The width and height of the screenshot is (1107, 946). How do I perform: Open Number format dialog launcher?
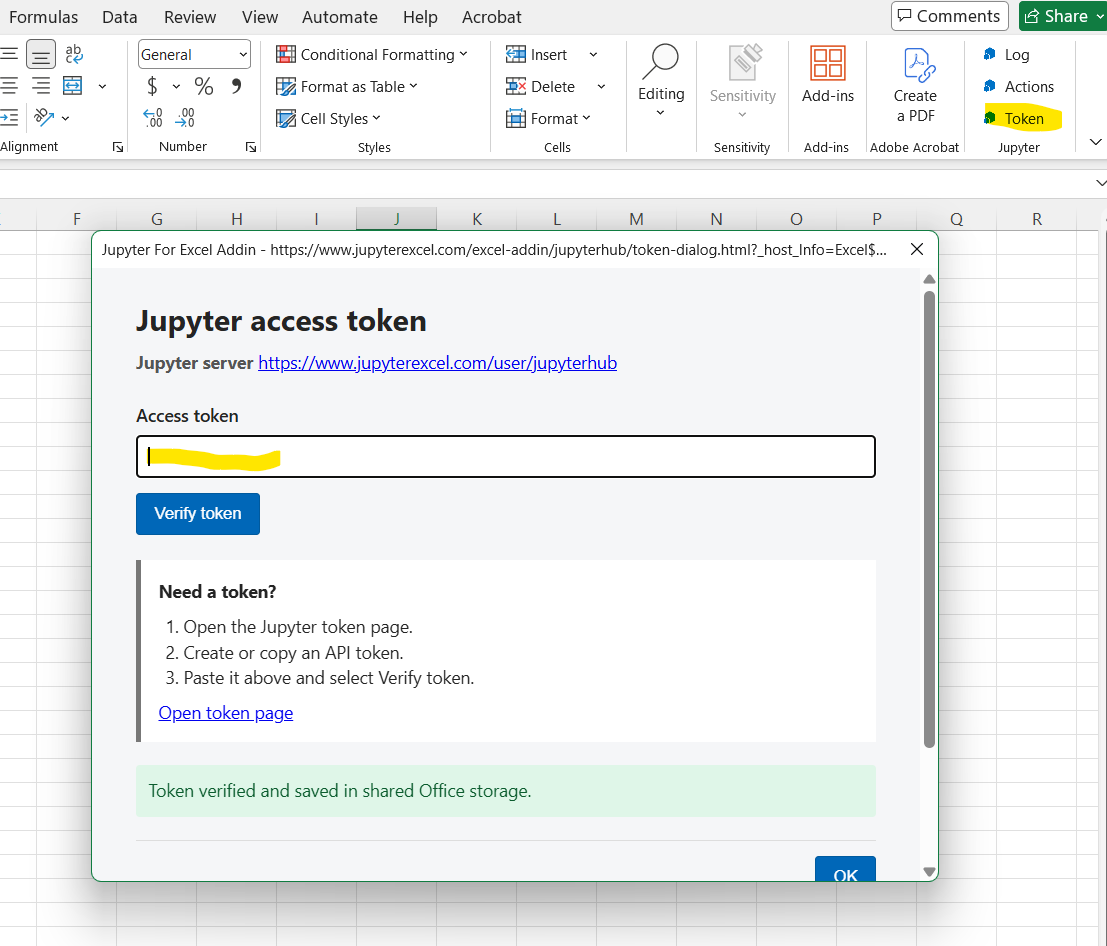tap(251, 147)
